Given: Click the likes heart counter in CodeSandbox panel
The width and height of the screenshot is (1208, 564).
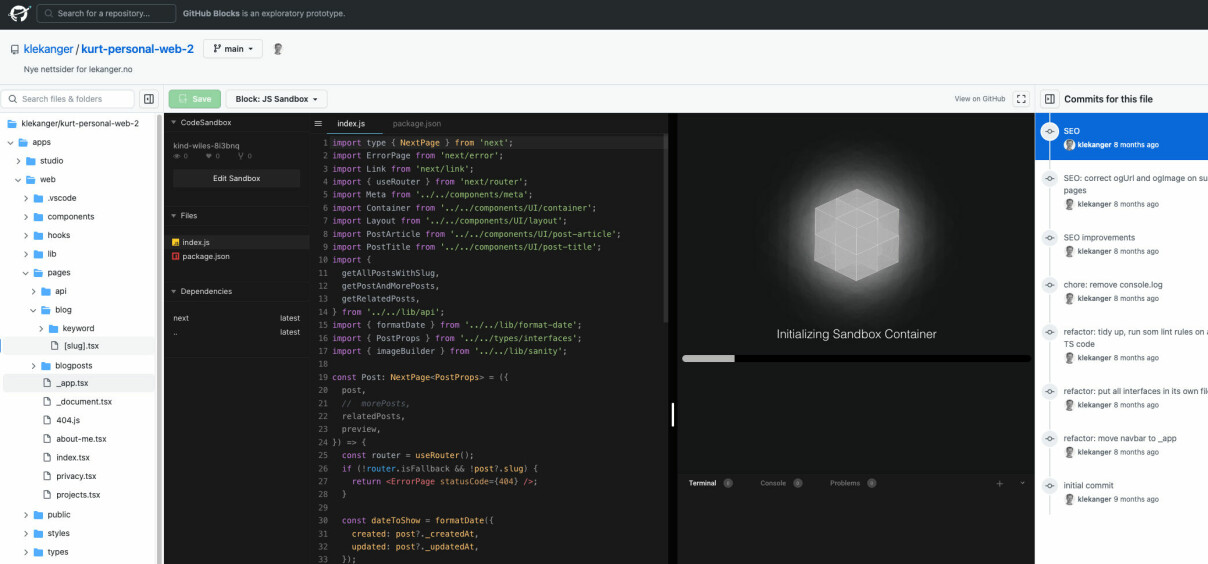Looking at the screenshot, I should 211,156.
